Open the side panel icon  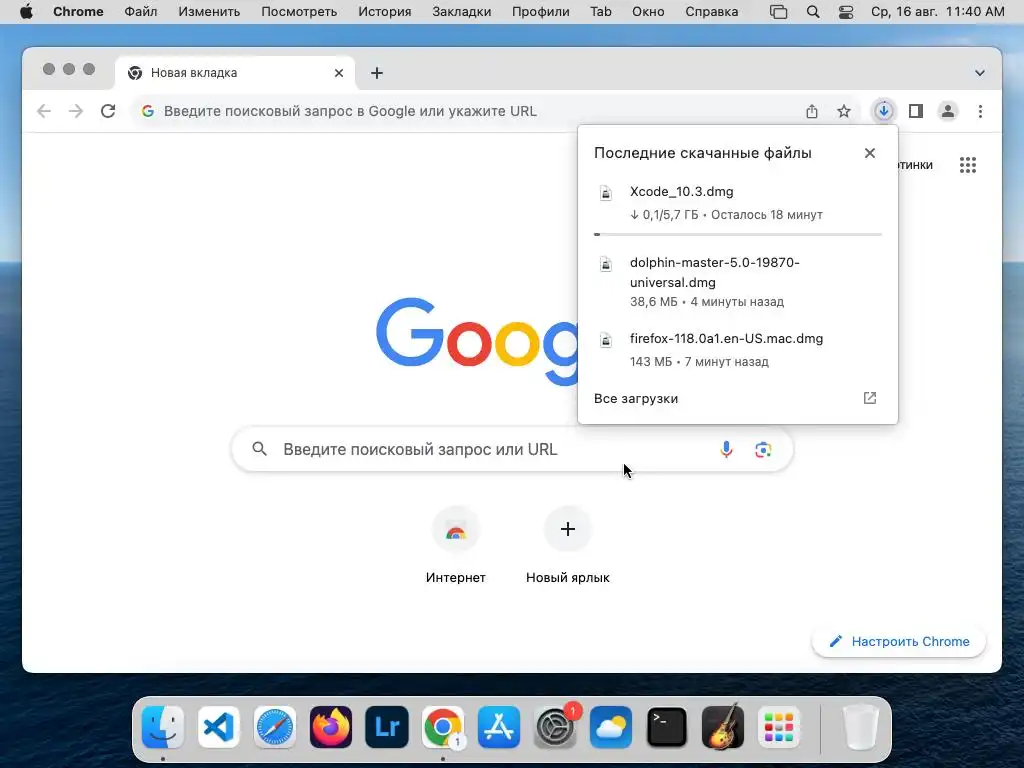[916, 111]
